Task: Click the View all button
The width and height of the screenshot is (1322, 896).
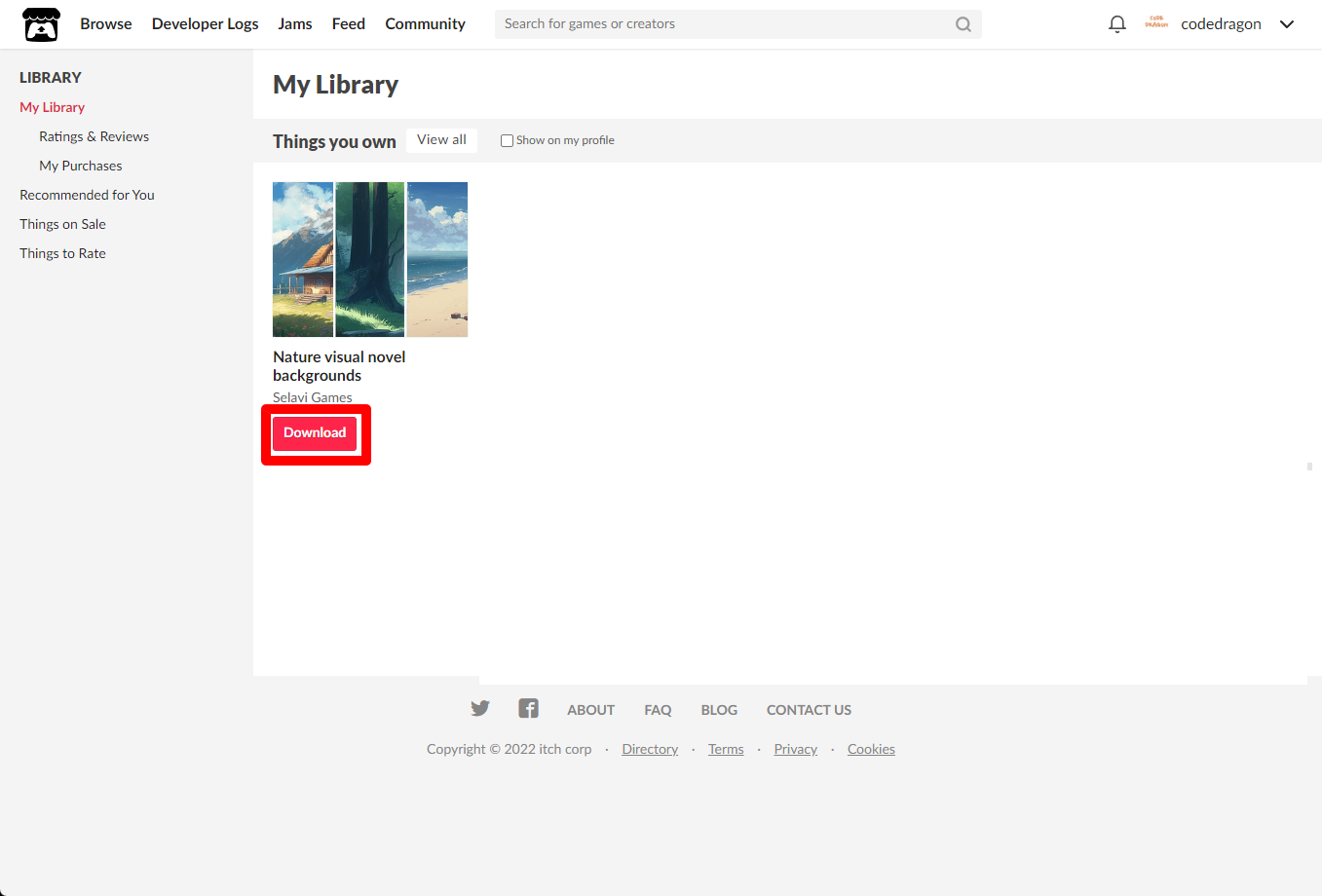Action: (x=442, y=140)
